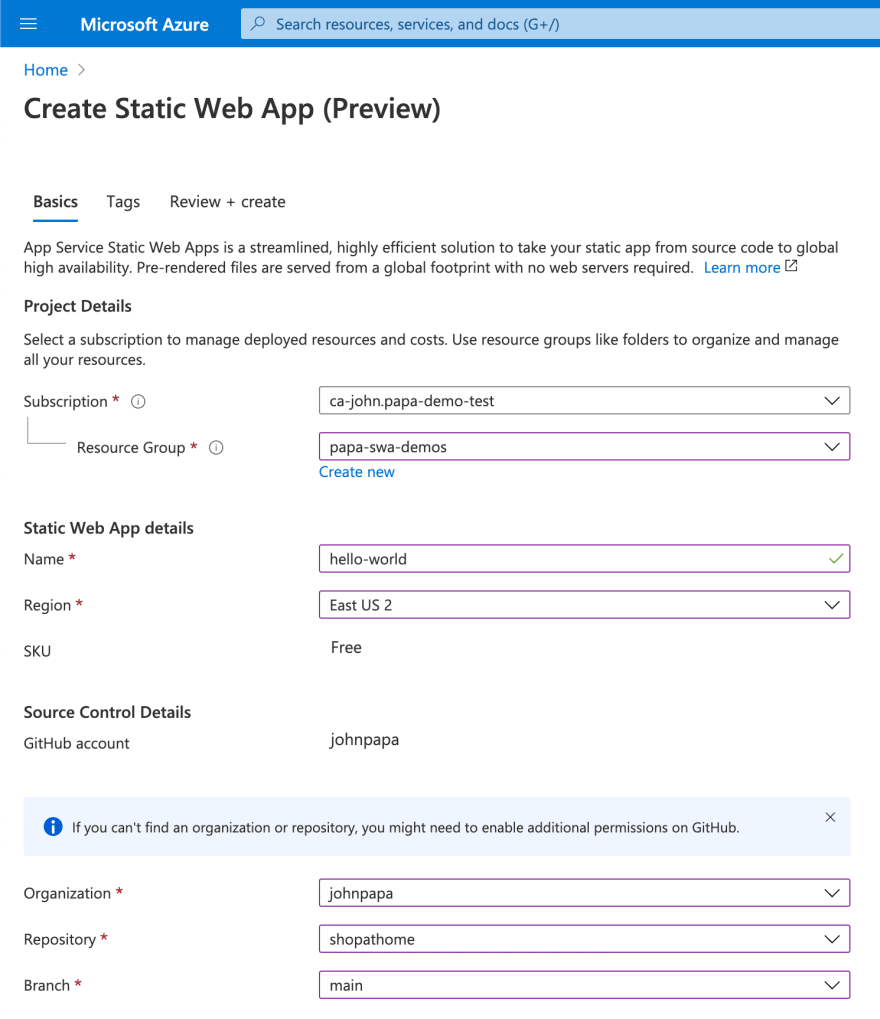880x1019 pixels.
Task: Click the external link icon beside Learn more
Action: tap(791, 266)
